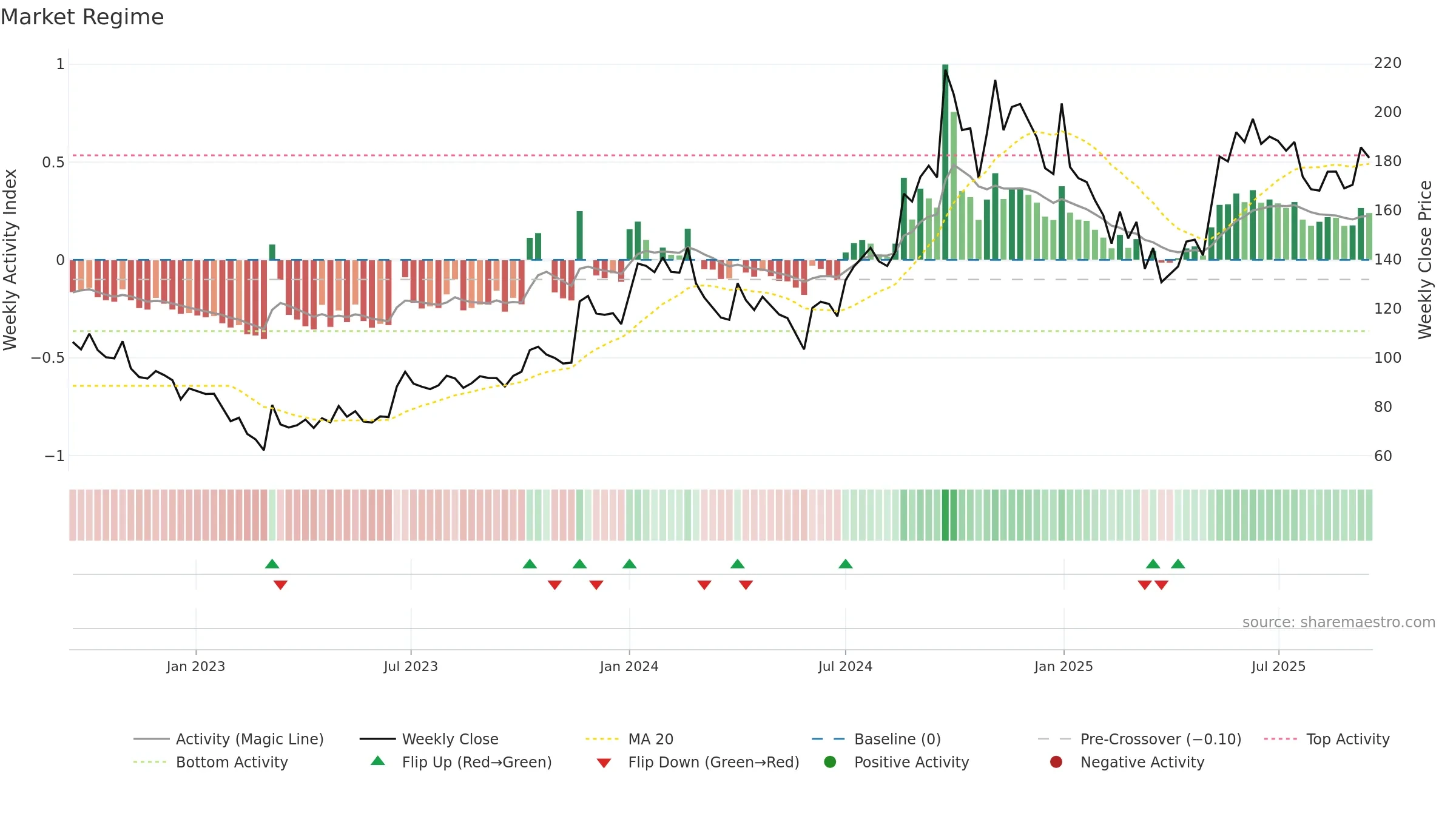
Task: Click the tallest green activity bar reaching 1
Action: [945, 162]
